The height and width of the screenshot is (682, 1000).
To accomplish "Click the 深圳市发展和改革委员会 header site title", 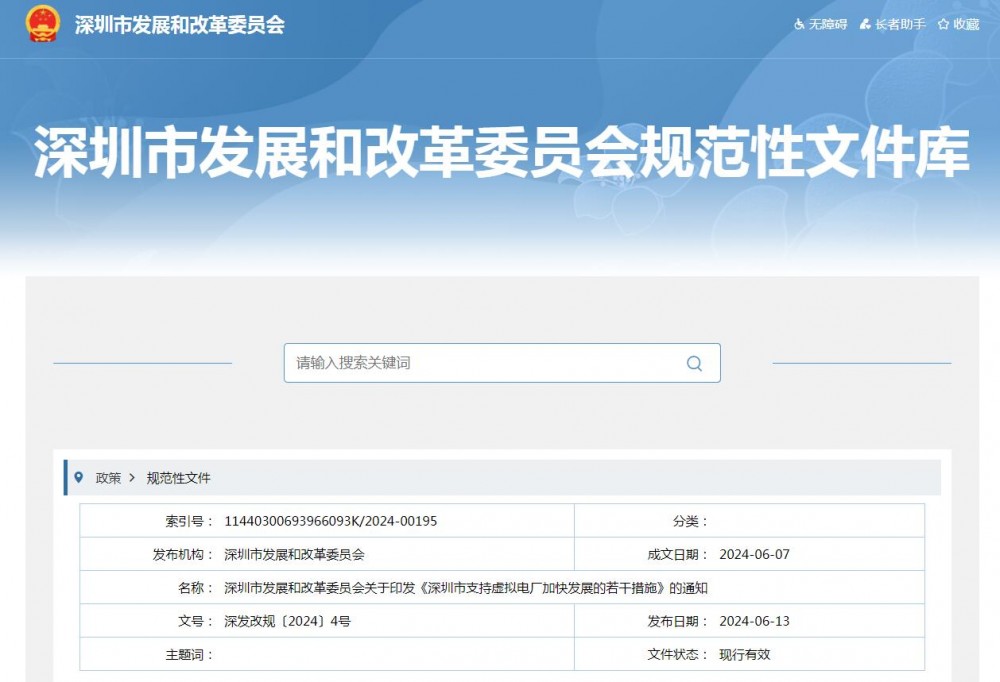I will coord(180,25).
